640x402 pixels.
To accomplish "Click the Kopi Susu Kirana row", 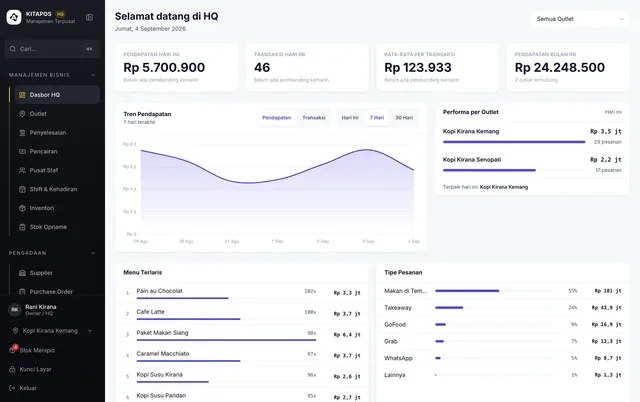I will 242,376.
